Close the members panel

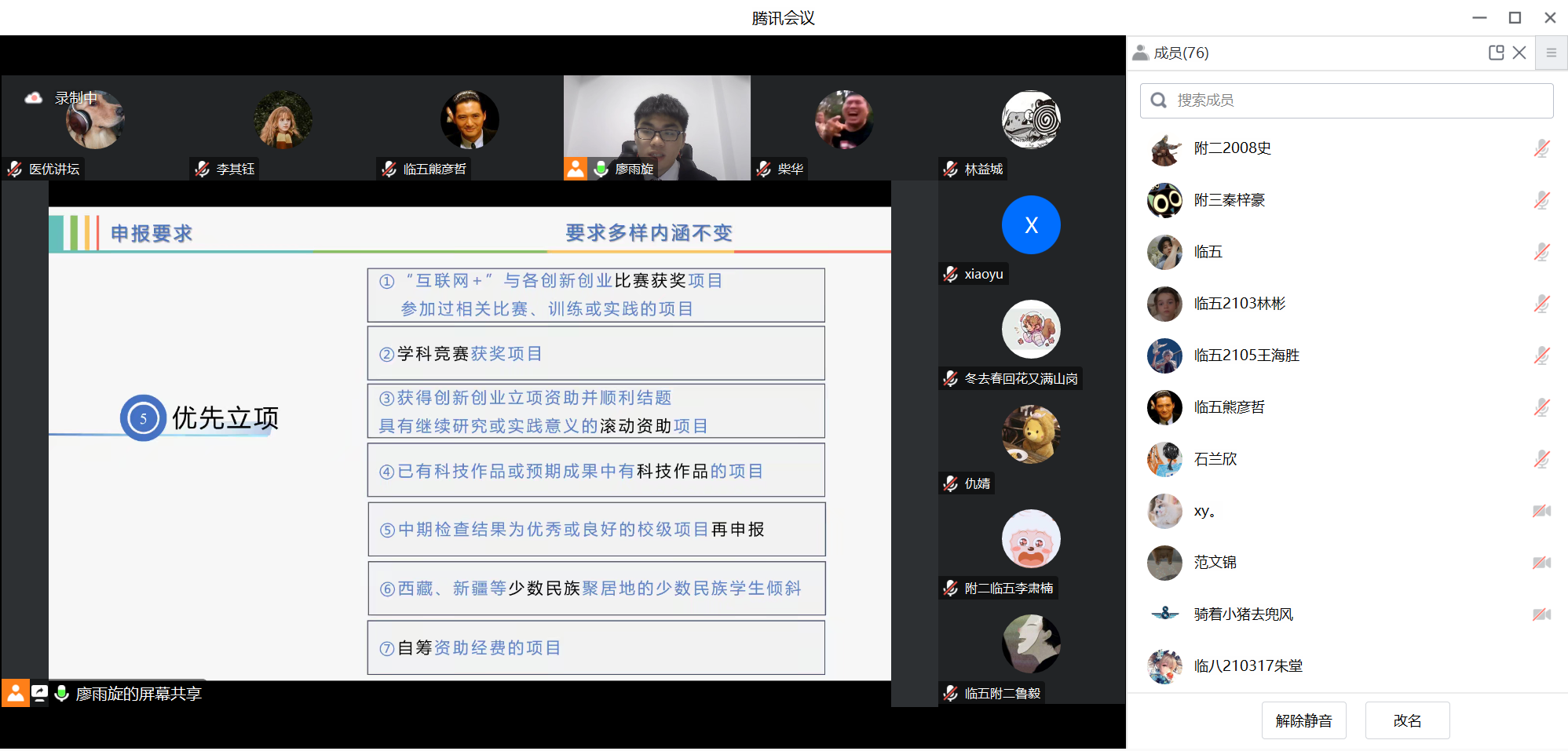[1519, 53]
